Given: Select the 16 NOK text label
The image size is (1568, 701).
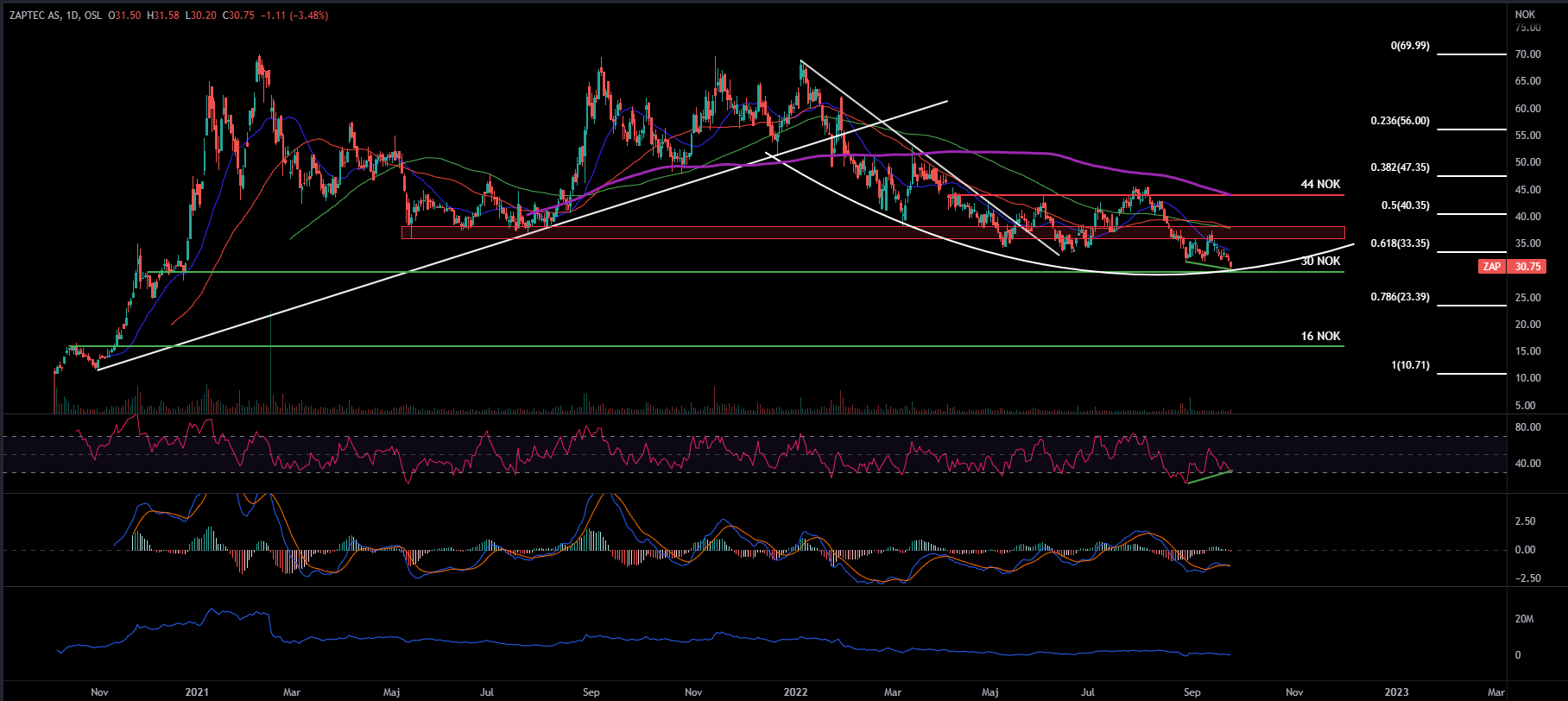Looking at the screenshot, I should pyautogui.click(x=1320, y=336).
